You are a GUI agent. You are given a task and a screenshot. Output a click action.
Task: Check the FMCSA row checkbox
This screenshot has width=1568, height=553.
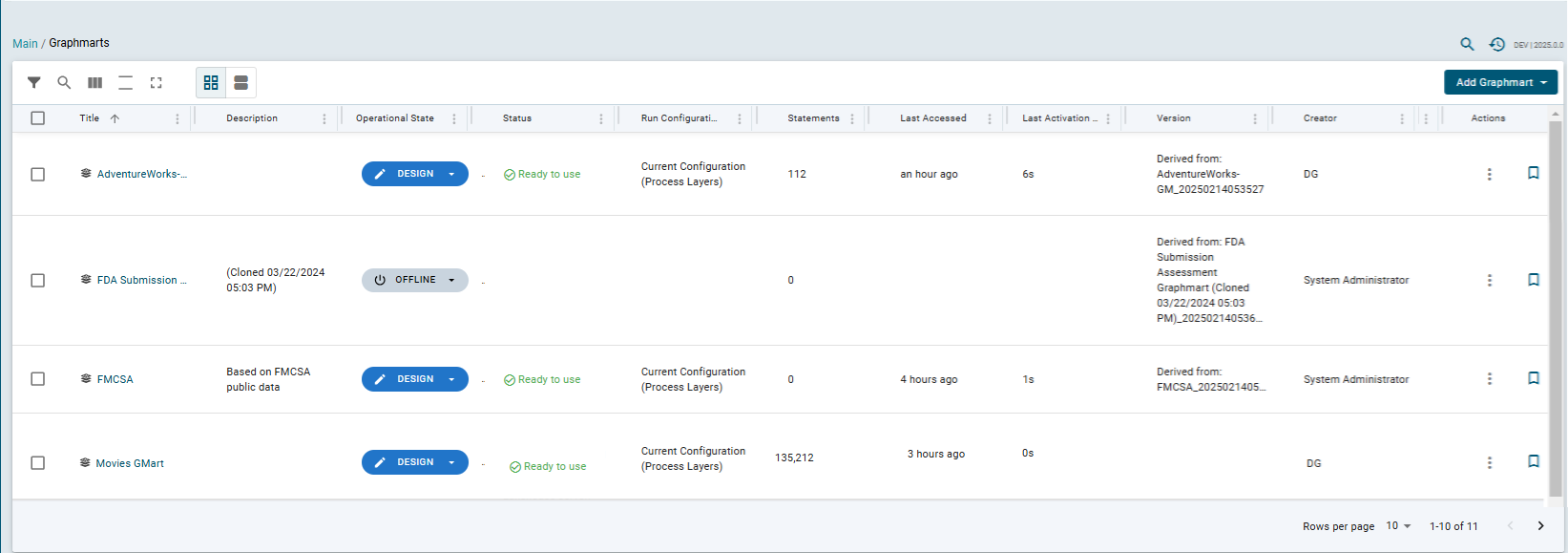38,379
